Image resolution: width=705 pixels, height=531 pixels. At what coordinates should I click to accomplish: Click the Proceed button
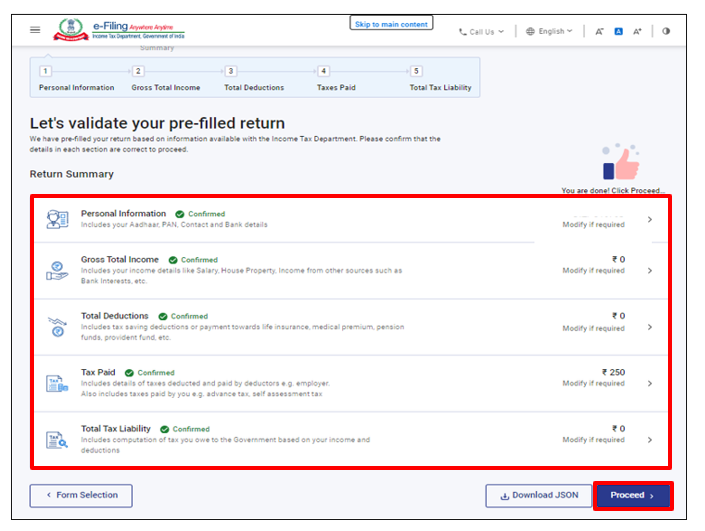[632, 495]
